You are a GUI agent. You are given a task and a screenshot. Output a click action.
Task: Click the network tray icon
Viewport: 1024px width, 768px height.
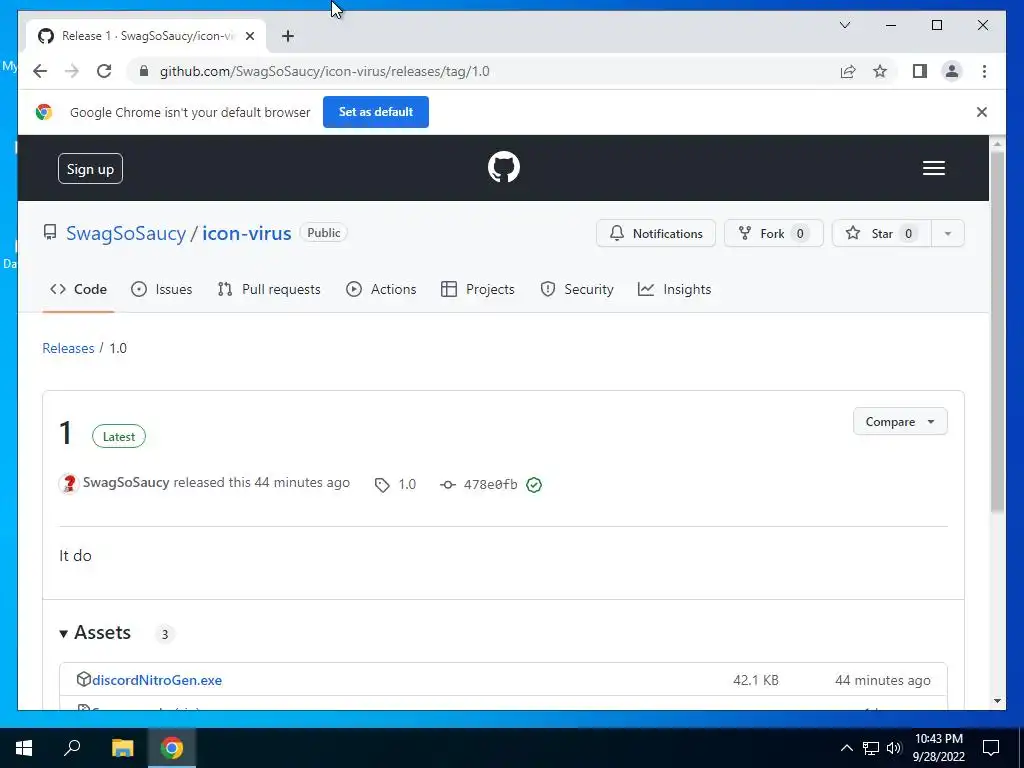click(871, 748)
